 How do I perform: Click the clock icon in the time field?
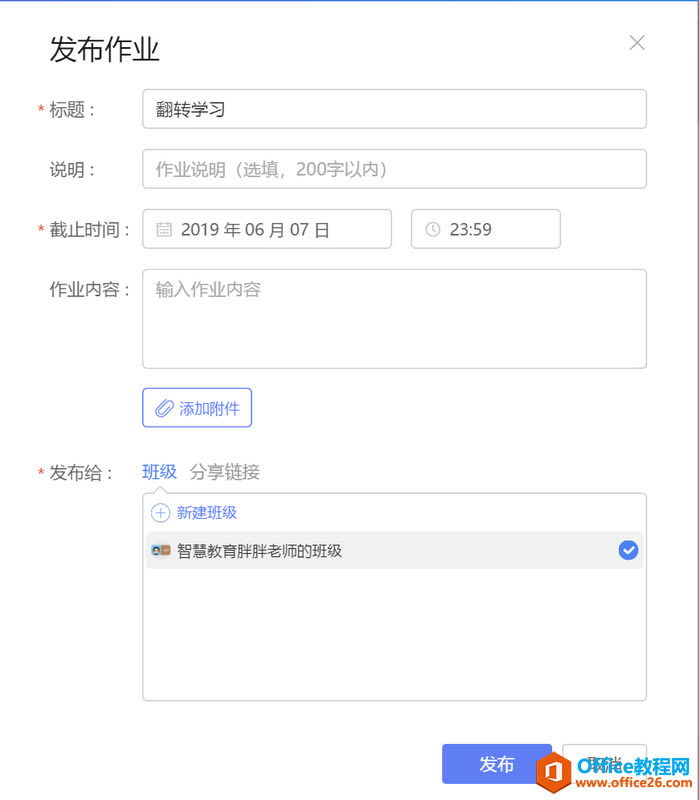(433, 230)
